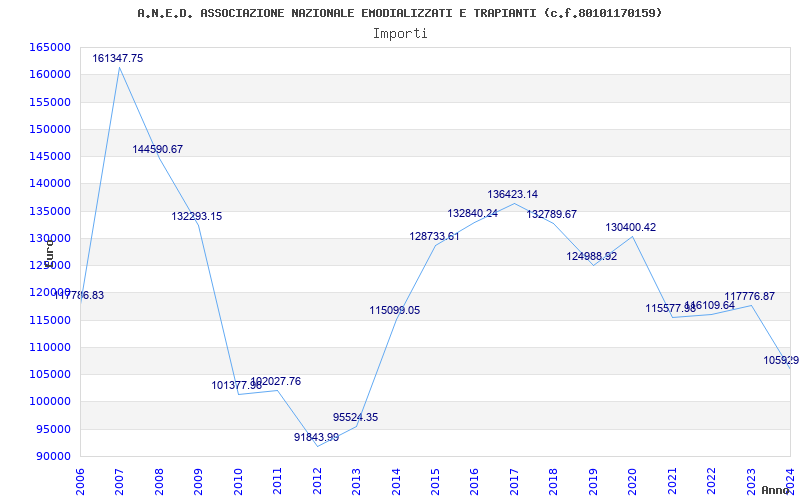
Task: Click the x-axis year 2015
Action: pyautogui.click(x=435, y=481)
